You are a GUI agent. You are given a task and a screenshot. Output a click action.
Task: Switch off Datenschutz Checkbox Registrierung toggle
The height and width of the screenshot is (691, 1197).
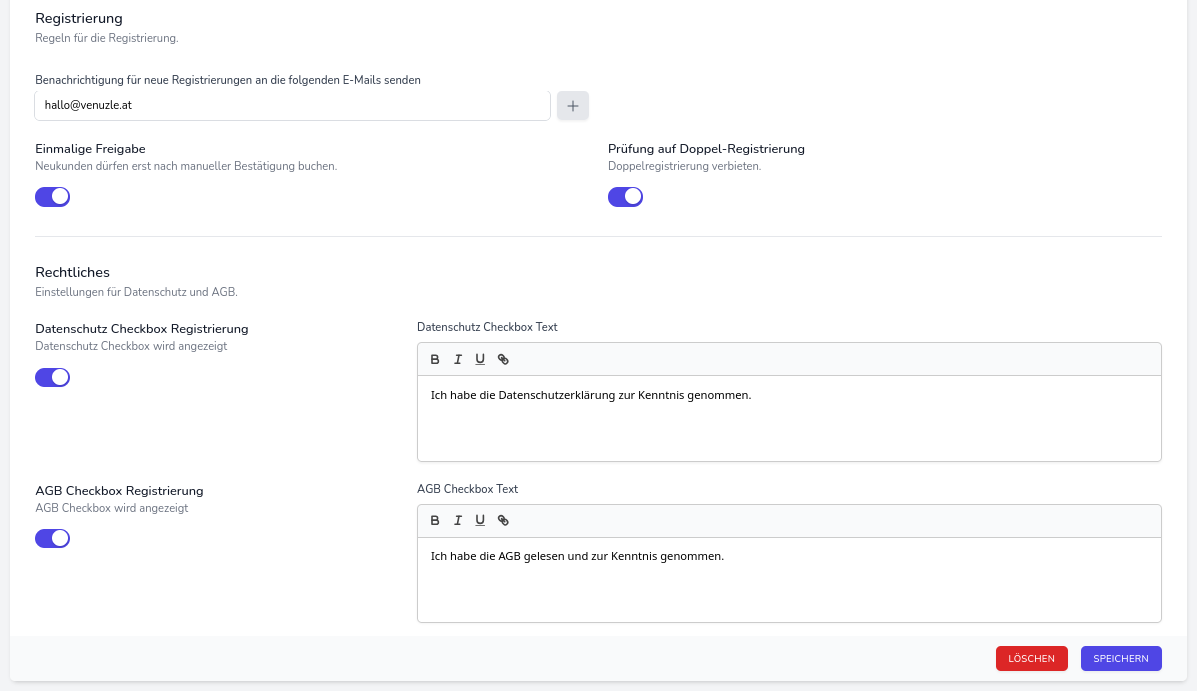52,378
